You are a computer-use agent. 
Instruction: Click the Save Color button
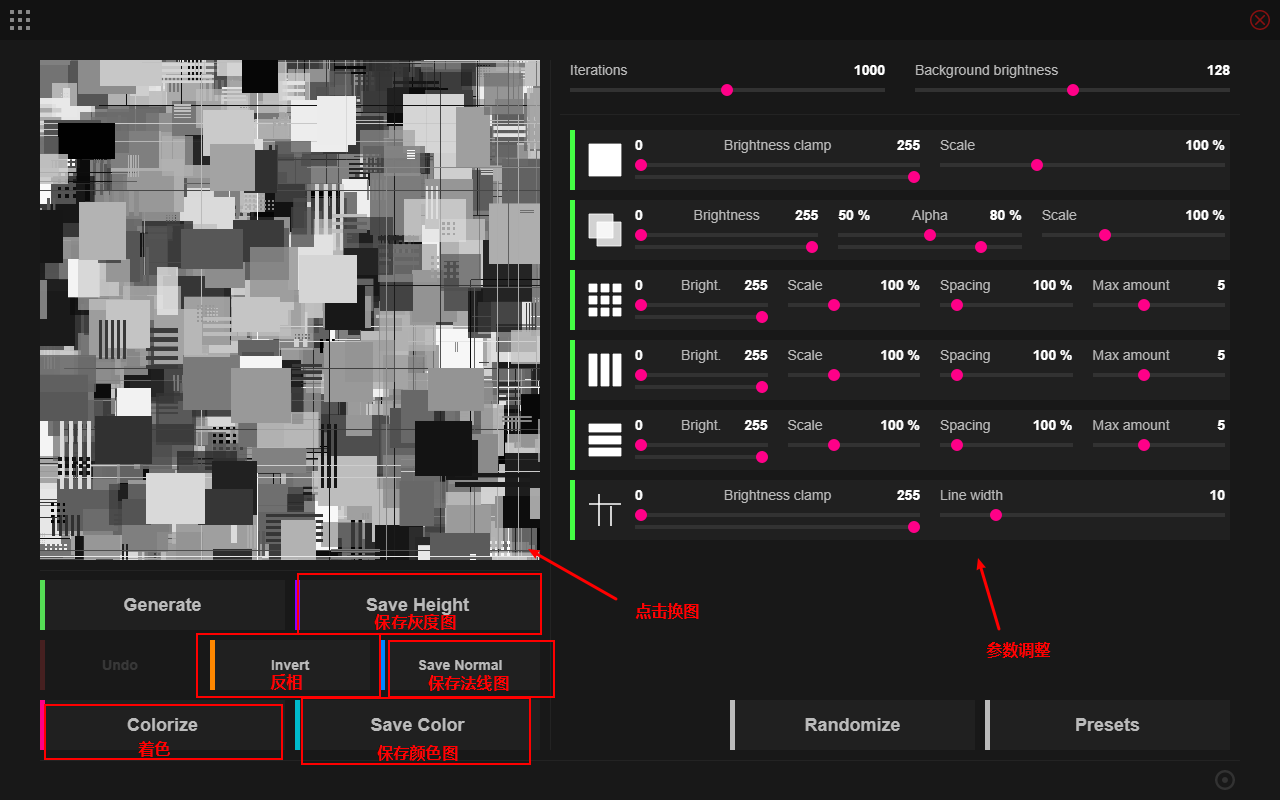pyautogui.click(x=417, y=725)
